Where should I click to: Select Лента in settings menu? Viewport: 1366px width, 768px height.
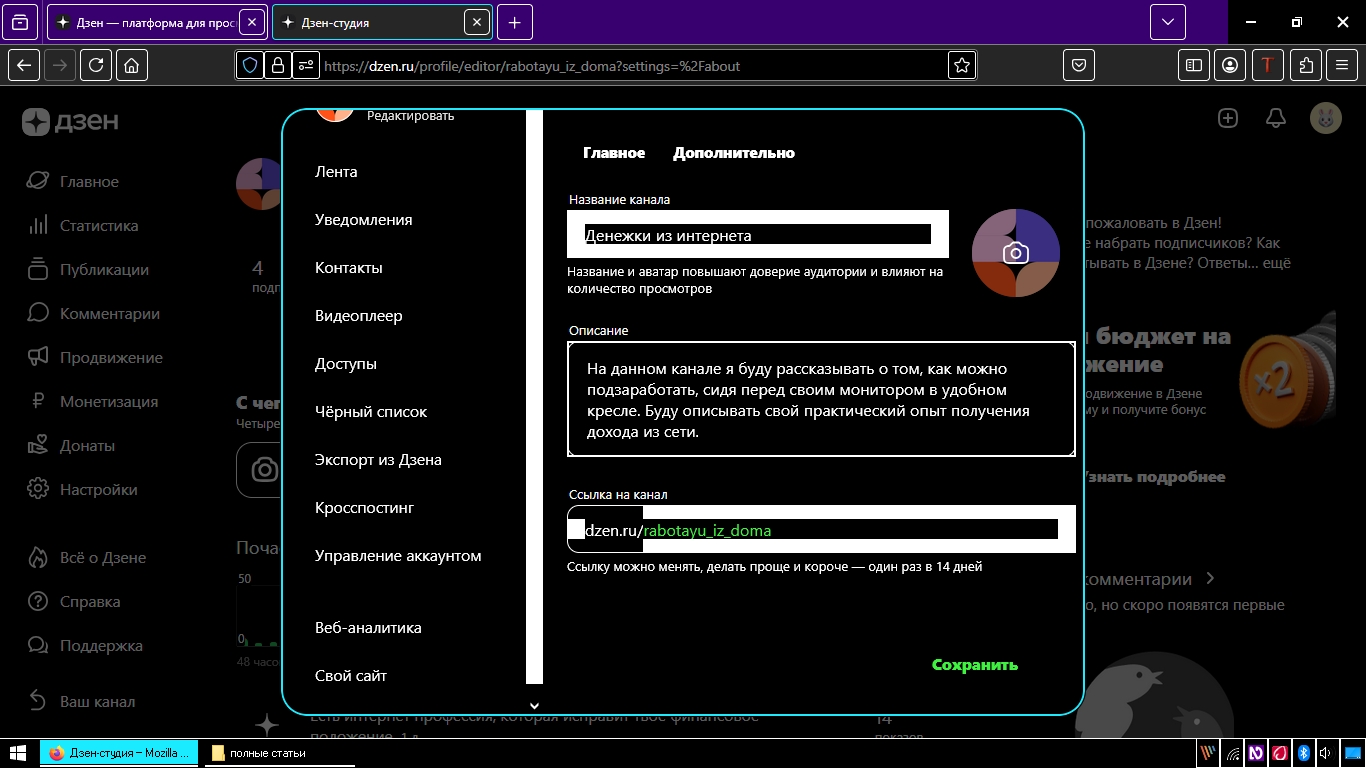click(336, 171)
